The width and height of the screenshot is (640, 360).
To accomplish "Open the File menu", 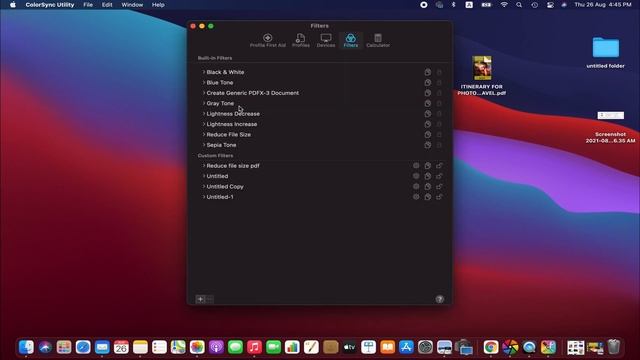I will tap(88, 5).
